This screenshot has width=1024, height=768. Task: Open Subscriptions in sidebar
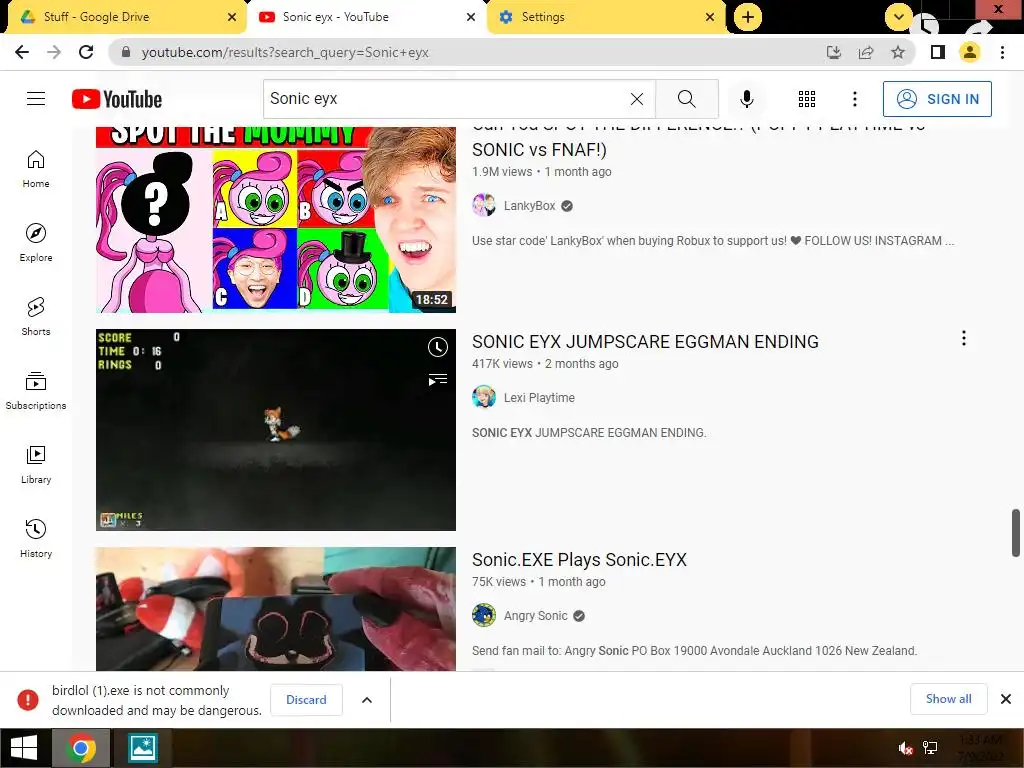(36, 391)
